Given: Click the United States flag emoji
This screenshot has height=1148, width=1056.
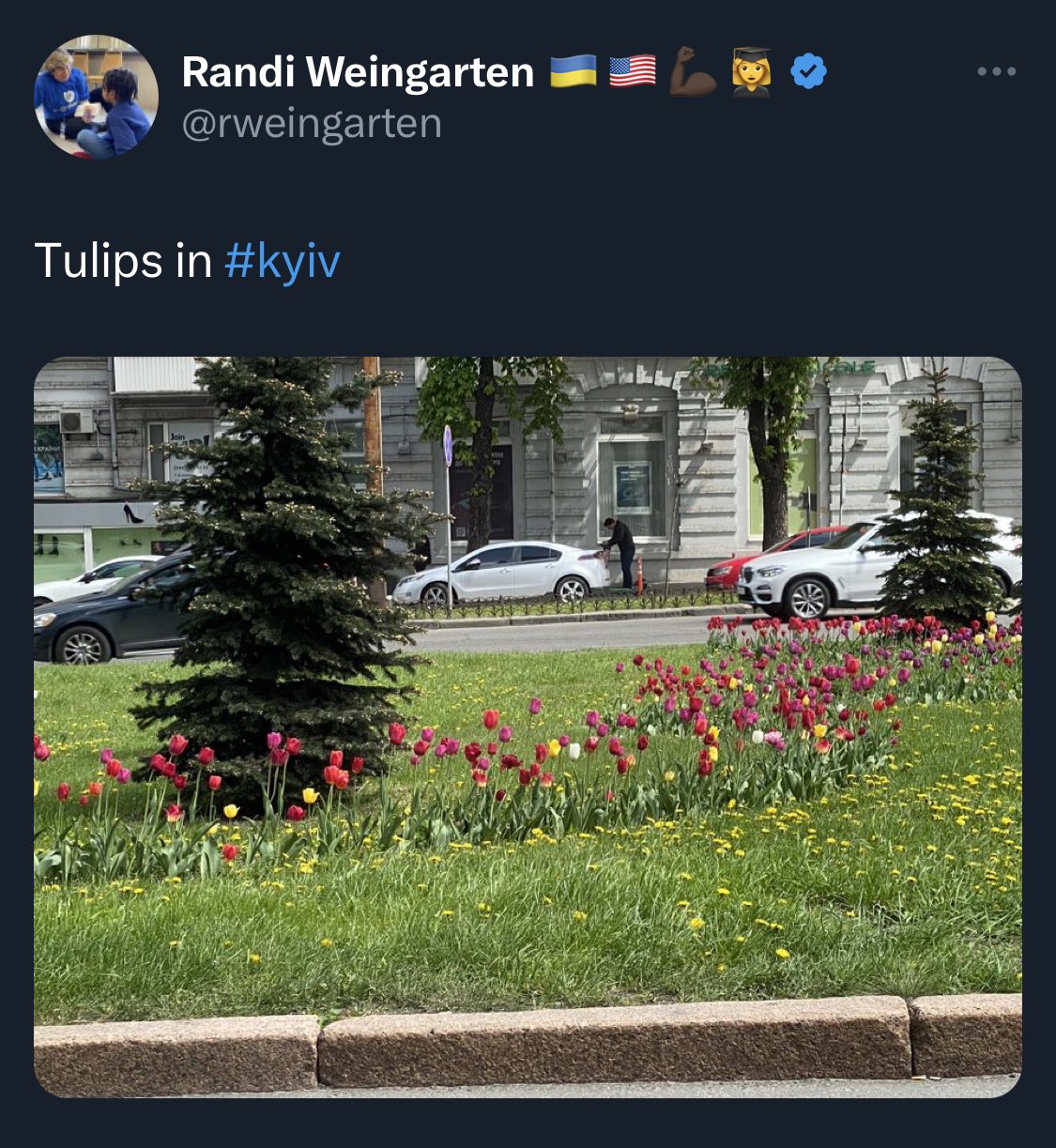Looking at the screenshot, I should pos(633,71).
